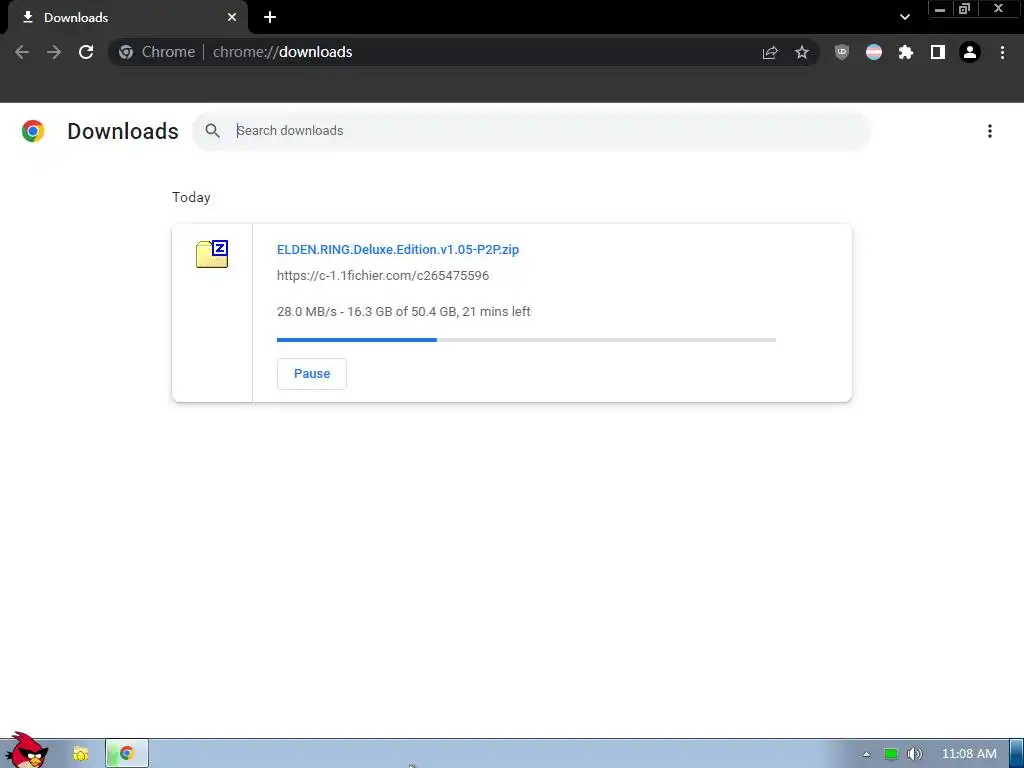Image resolution: width=1024 pixels, height=768 pixels.
Task: Open the tab search dropdown arrow
Action: click(905, 17)
